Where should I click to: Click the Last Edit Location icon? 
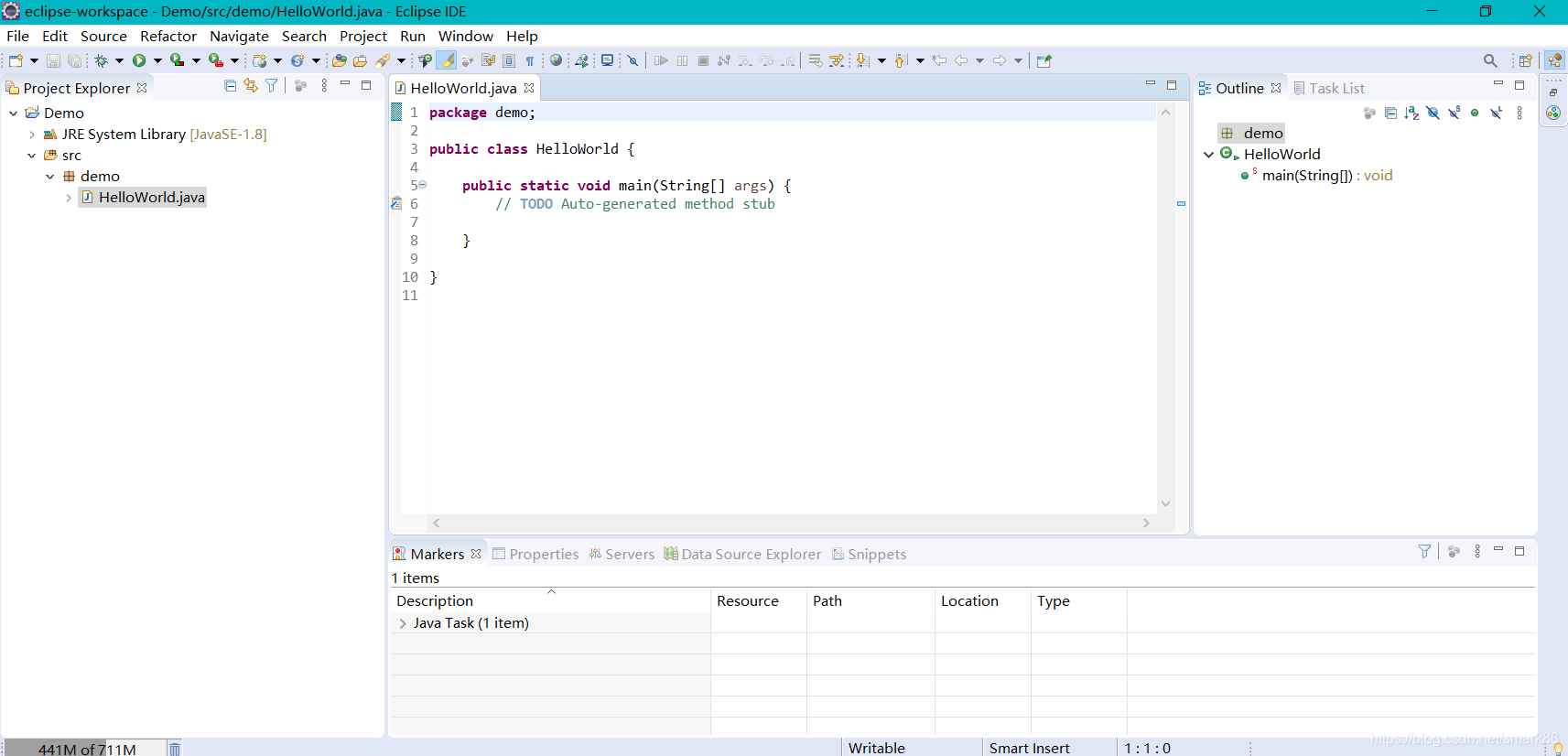pyautogui.click(x=939, y=60)
